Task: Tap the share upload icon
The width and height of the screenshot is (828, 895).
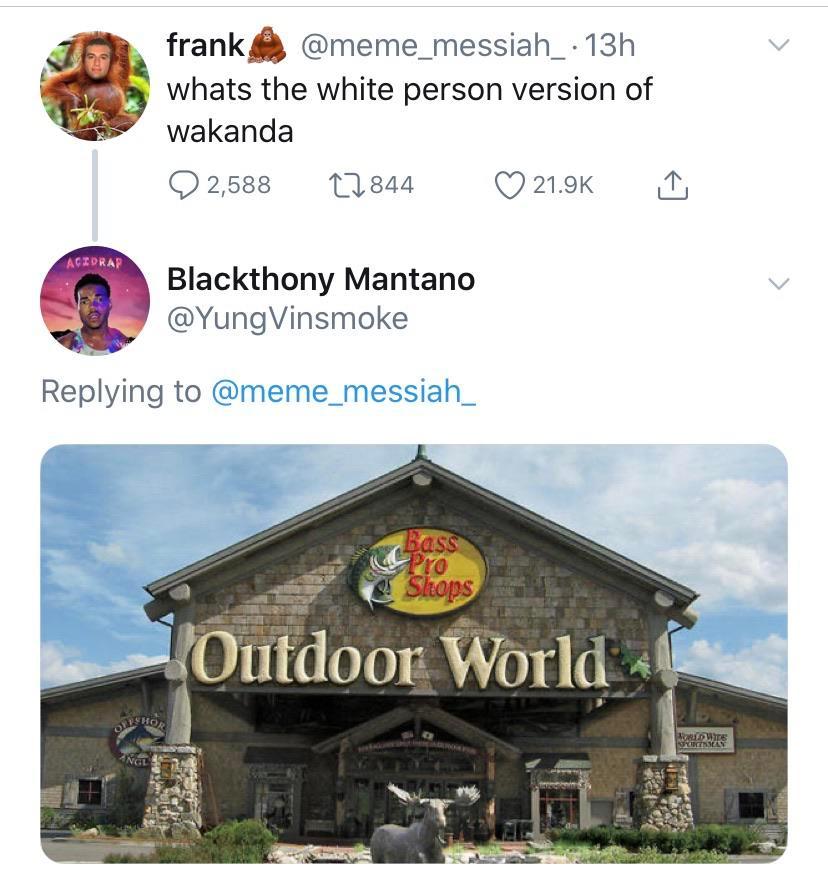Action: (x=672, y=185)
